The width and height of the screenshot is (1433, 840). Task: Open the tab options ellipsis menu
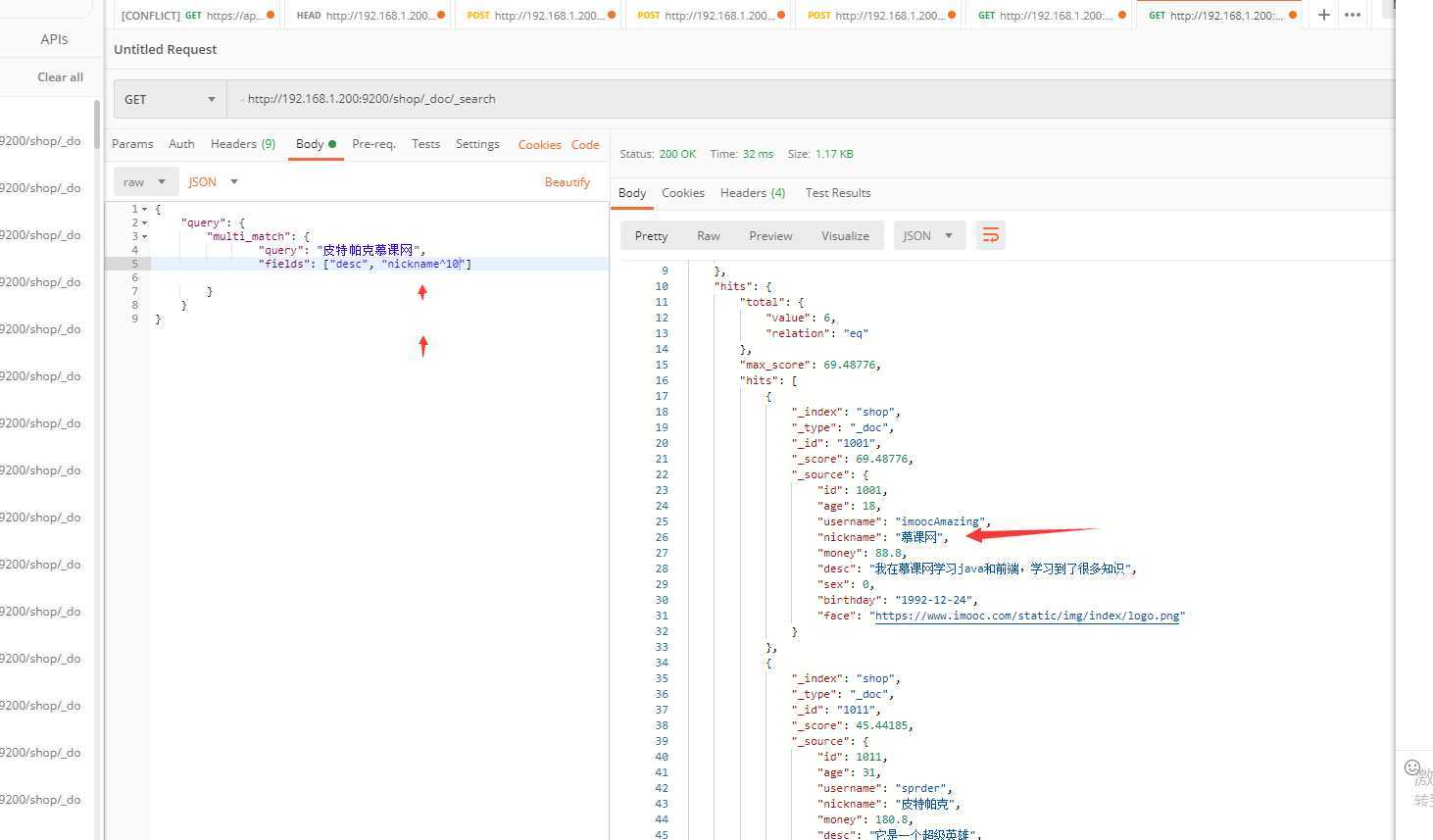pos(1353,15)
